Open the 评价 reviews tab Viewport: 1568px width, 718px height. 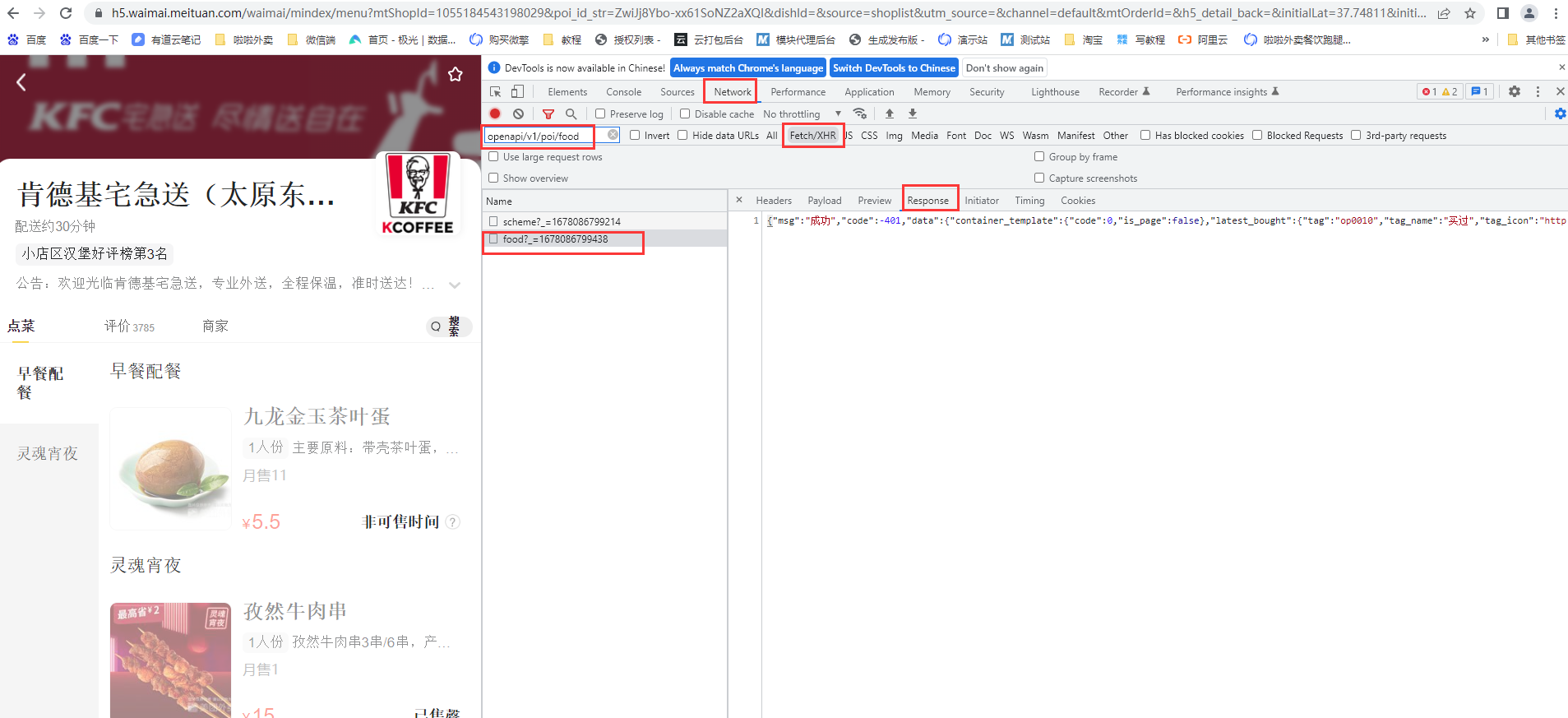(x=129, y=327)
